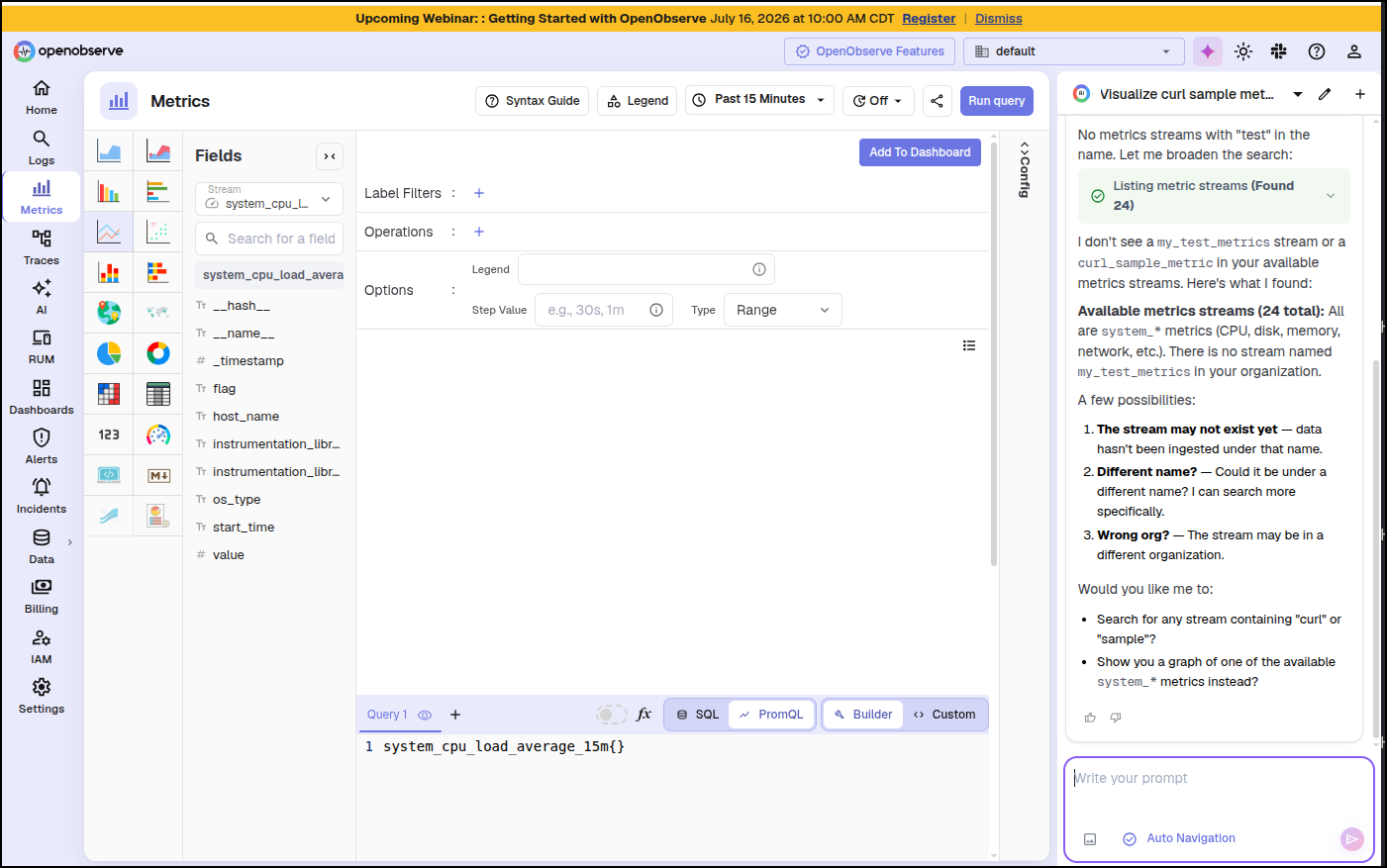Open the Slack community icon
1387x868 pixels.
(x=1279, y=51)
